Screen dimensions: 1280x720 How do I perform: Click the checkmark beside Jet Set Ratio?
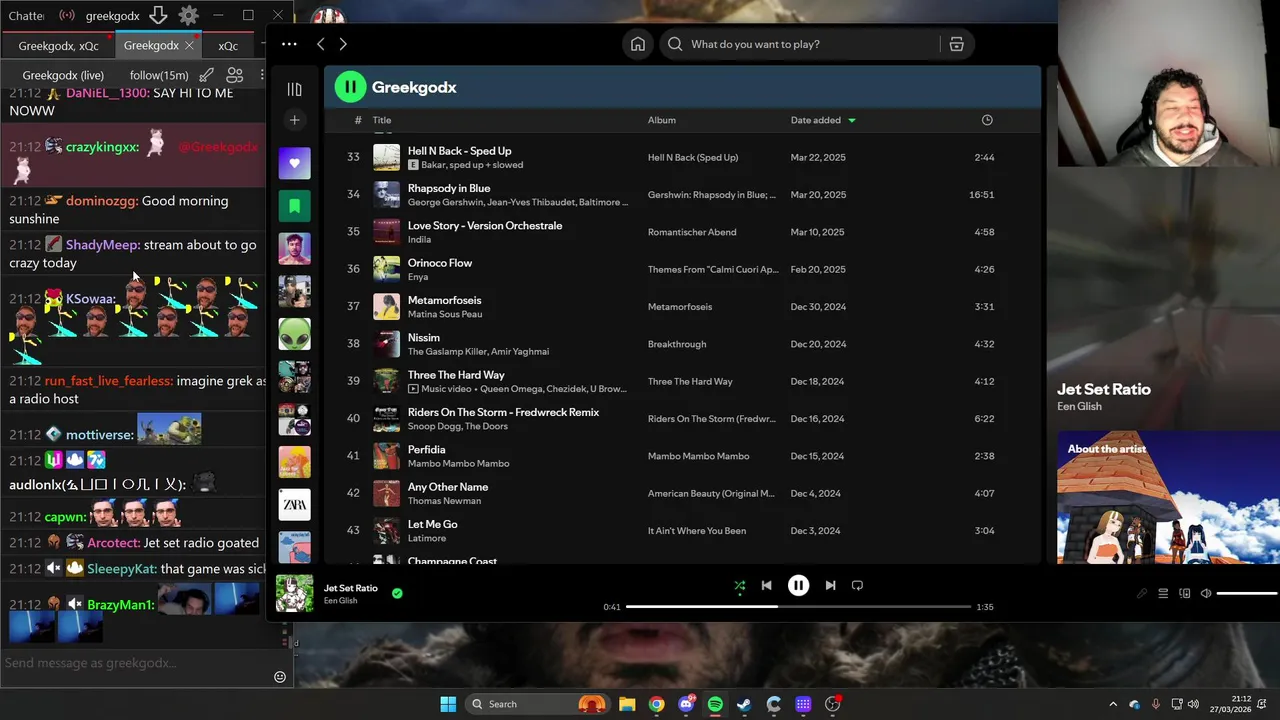click(x=397, y=593)
